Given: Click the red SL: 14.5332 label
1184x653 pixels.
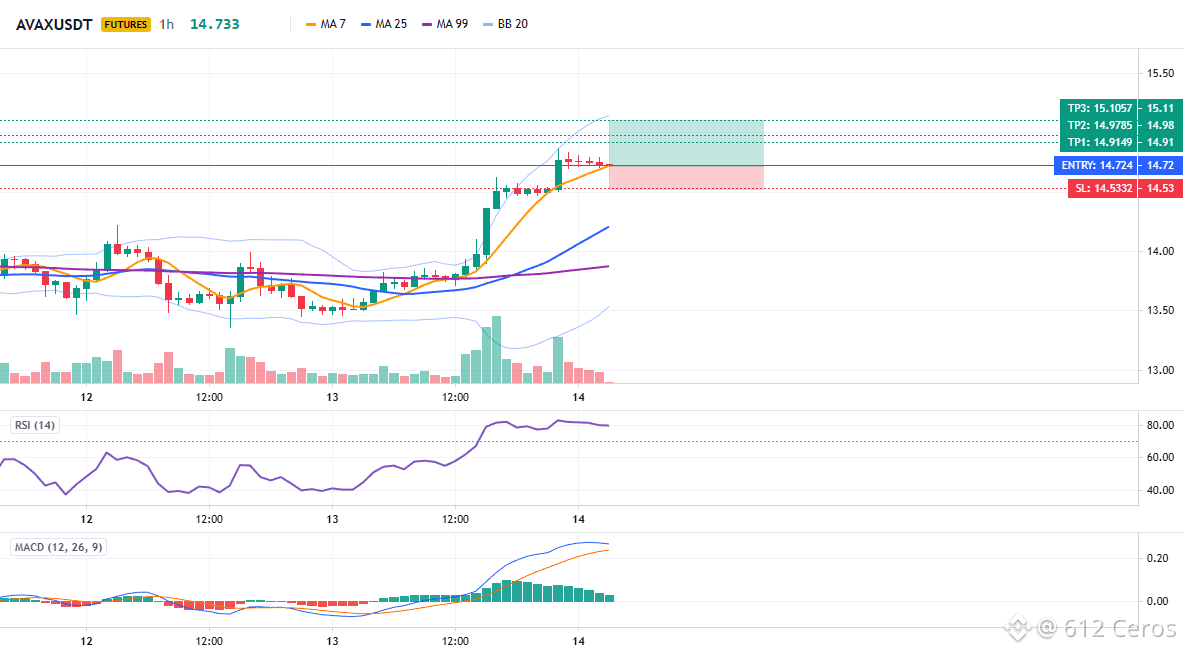Looking at the screenshot, I should coord(1103,188).
